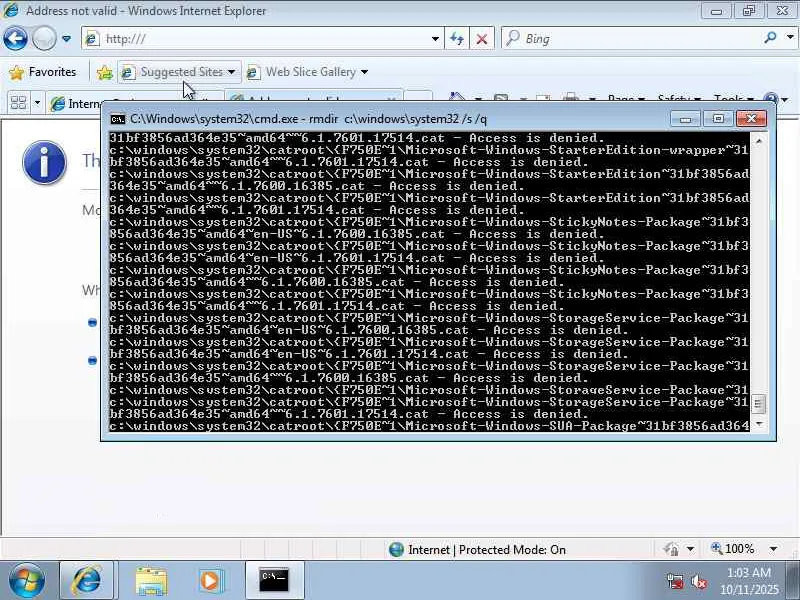Screen dimensions: 800x600
Task: Open the recent pages dropdown arrow
Action: [66, 39]
